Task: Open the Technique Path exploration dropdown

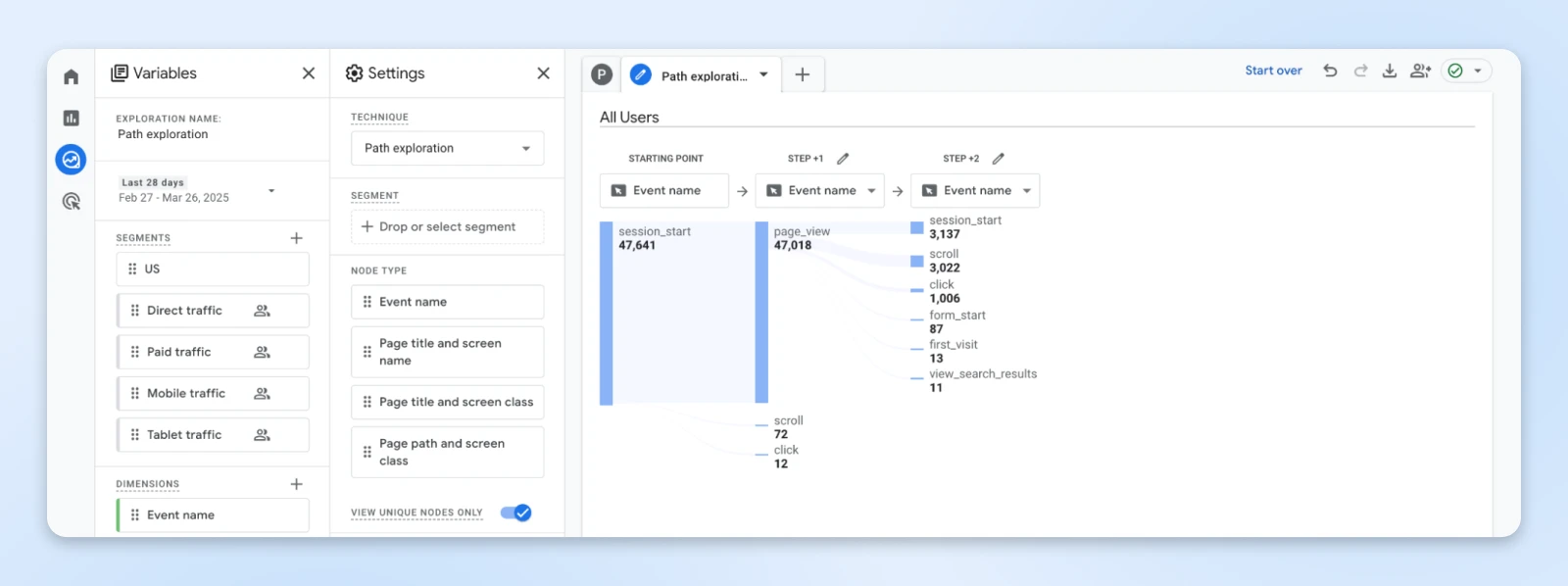Action: tap(447, 149)
